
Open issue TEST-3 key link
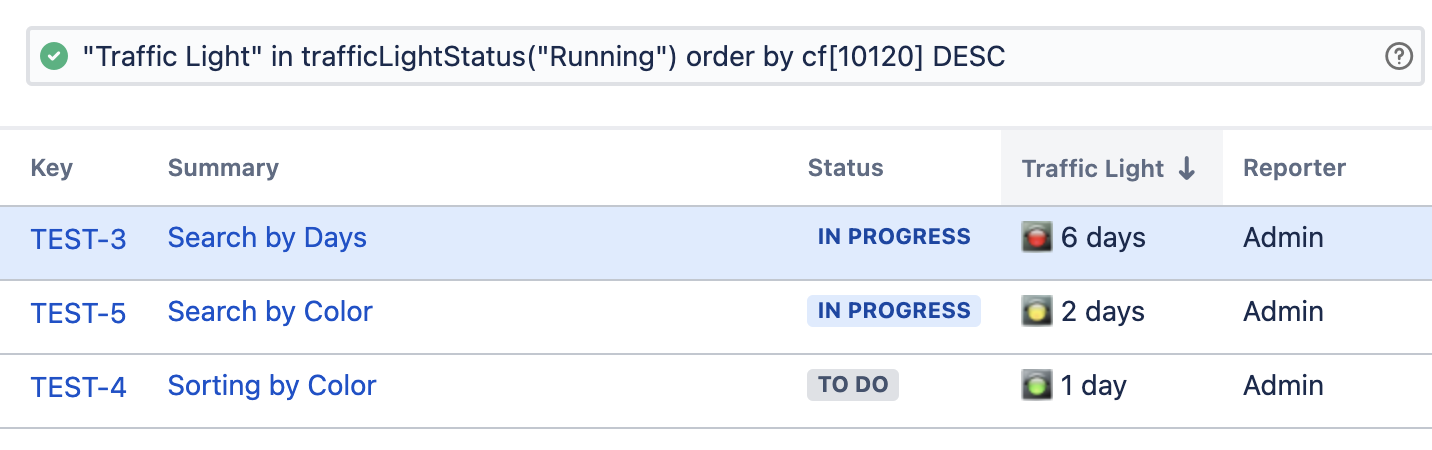[x=78, y=239]
